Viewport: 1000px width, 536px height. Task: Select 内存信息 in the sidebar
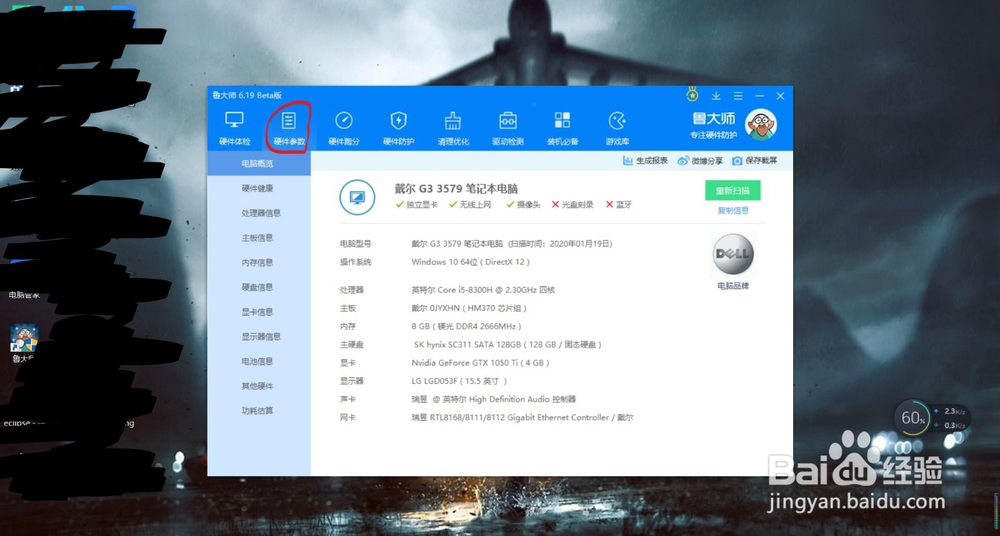coord(258,262)
